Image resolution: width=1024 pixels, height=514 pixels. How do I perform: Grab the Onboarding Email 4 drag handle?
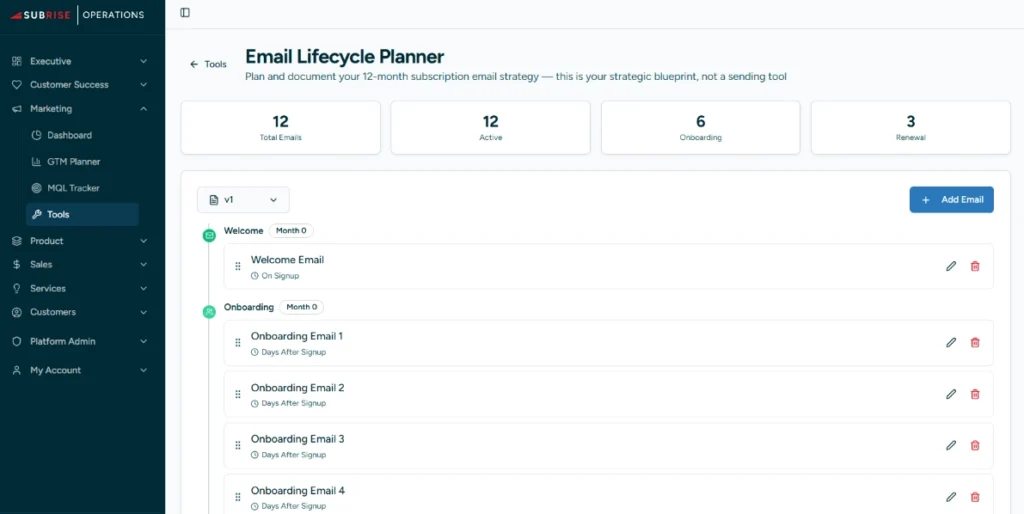[238, 497]
